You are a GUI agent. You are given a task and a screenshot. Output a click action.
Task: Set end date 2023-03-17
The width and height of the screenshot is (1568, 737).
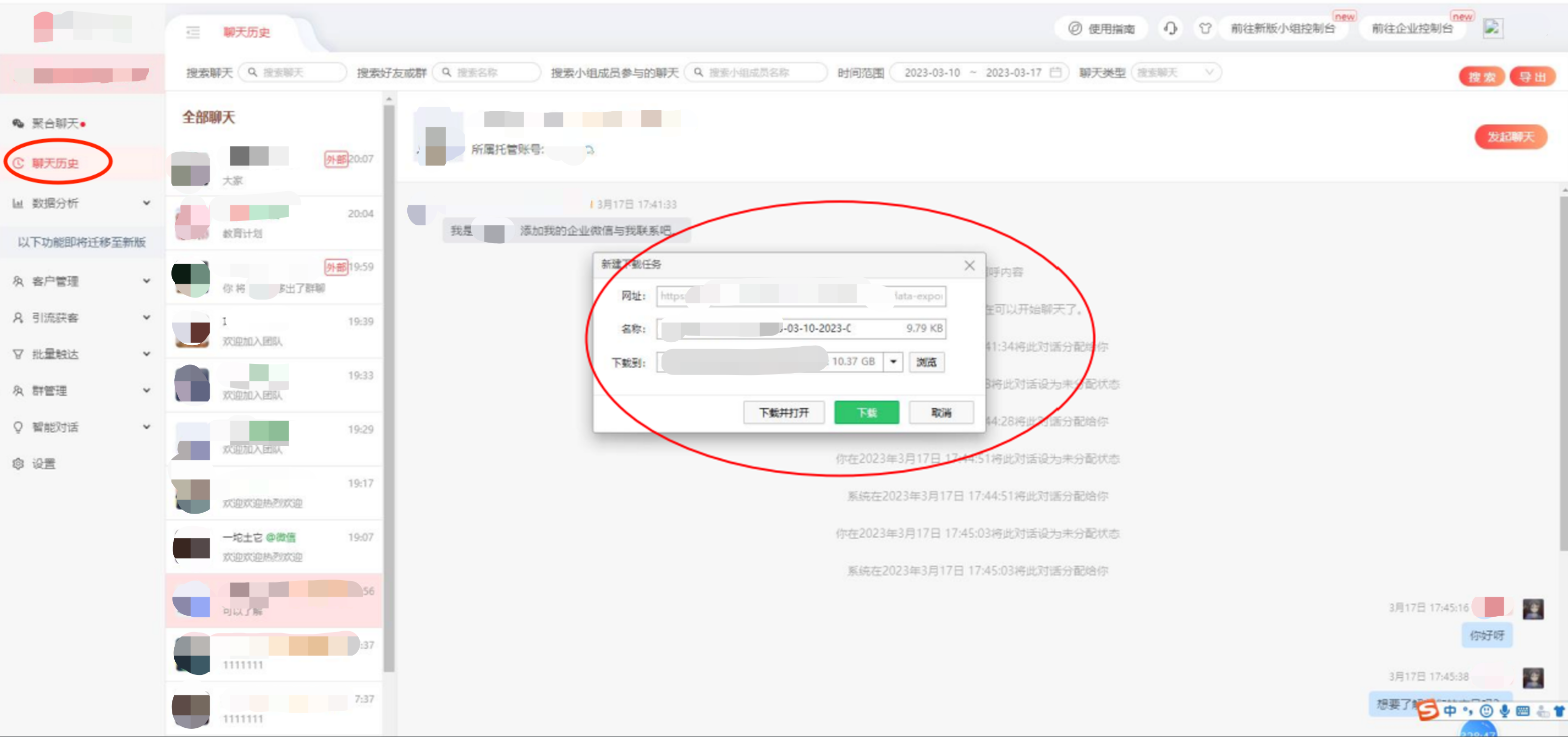click(x=1013, y=73)
